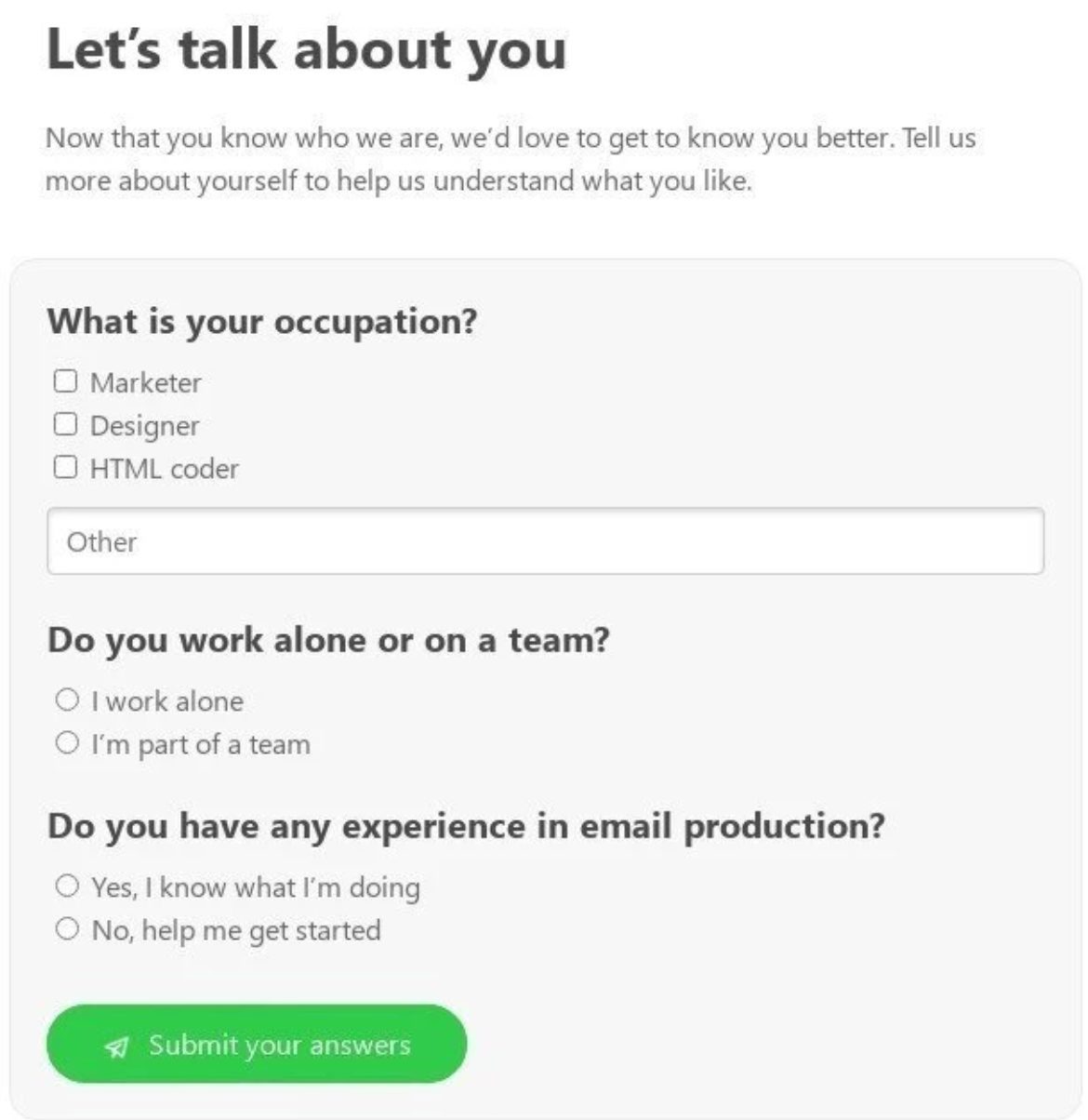This screenshot has width=1088, height=1120.
Task: Select the 'I'm part of a team' option
Action: click(66, 741)
